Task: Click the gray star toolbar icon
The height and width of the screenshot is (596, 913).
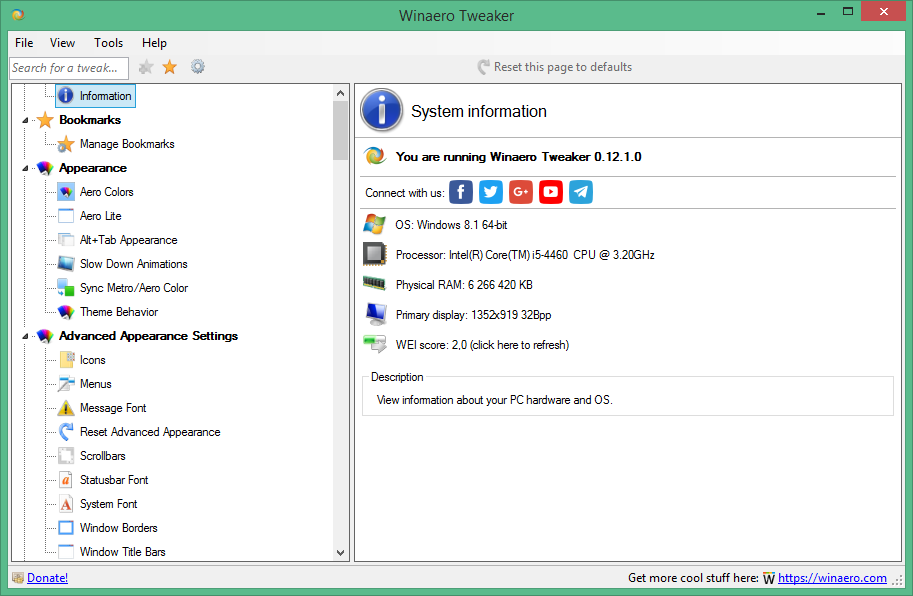Action: (x=146, y=67)
